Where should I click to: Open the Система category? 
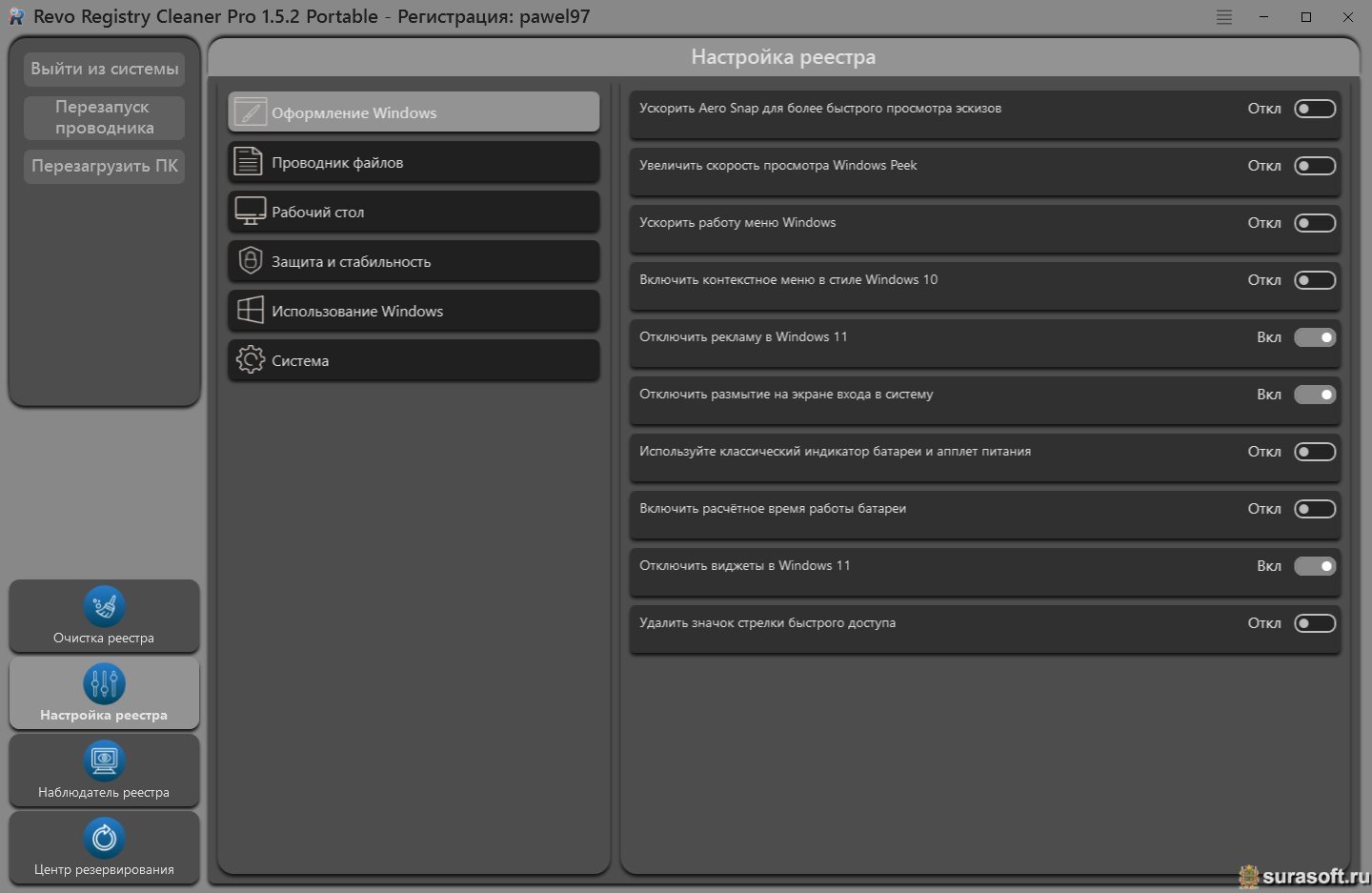click(x=414, y=360)
